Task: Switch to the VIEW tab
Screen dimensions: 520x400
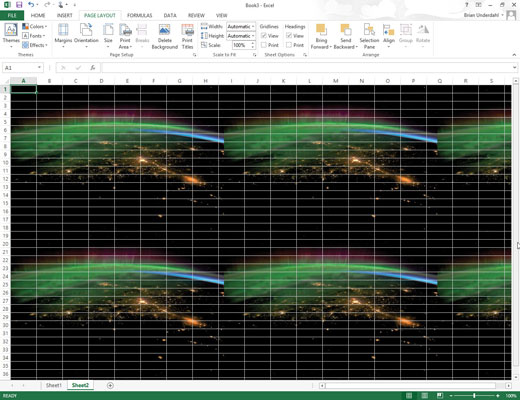Action: point(222,15)
